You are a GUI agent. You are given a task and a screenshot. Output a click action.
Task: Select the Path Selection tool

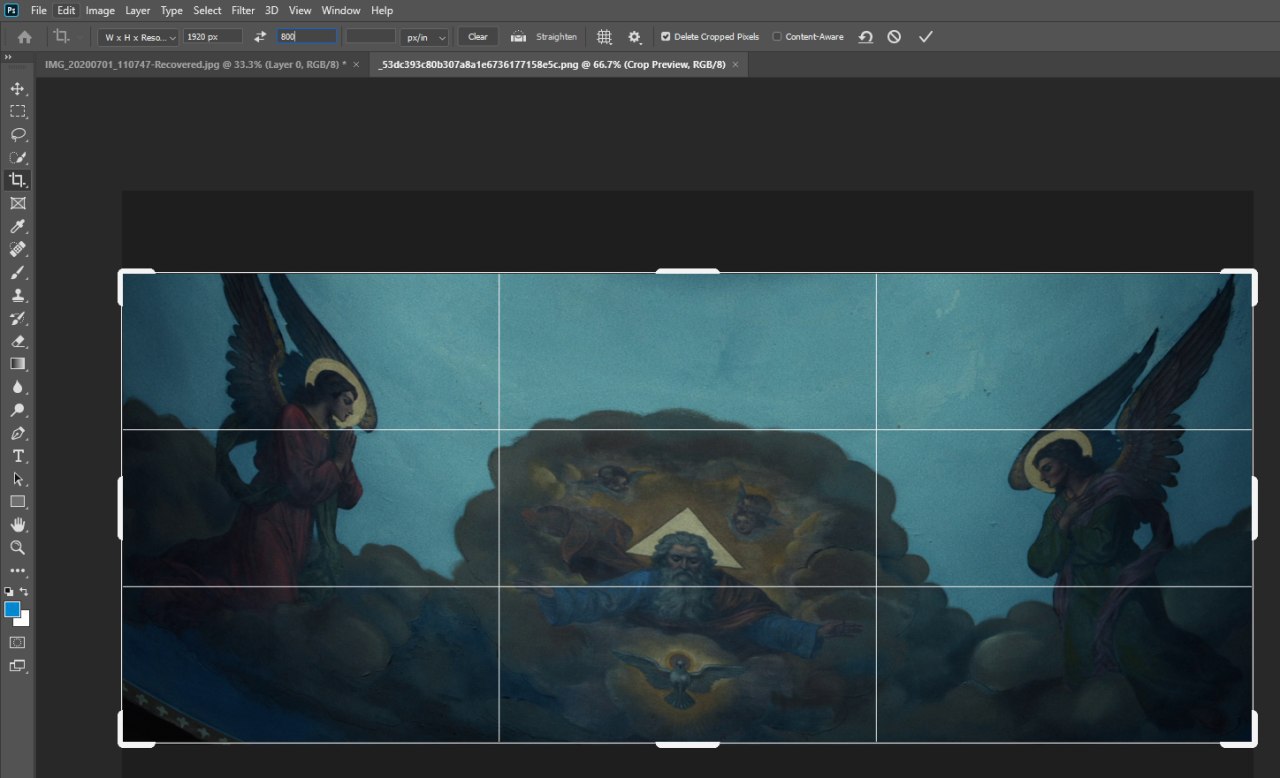coord(17,479)
